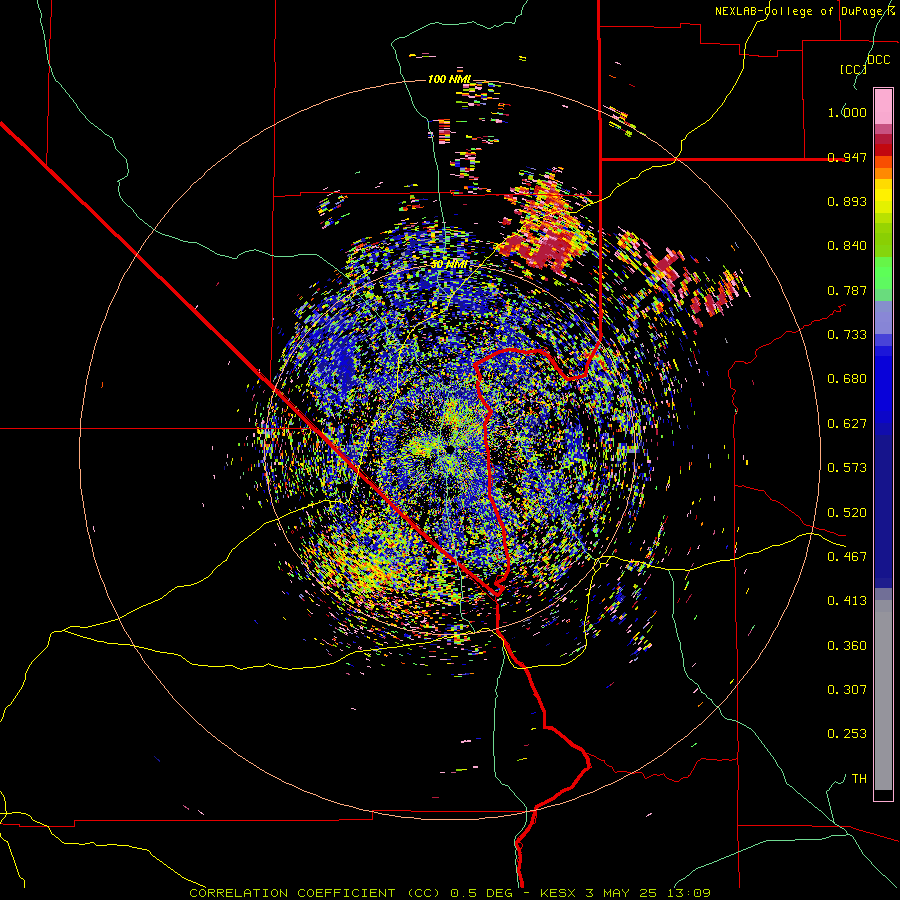Click the 0.733 scale value
Viewport: 900px width, 900px height.
click(x=847, y=335)
